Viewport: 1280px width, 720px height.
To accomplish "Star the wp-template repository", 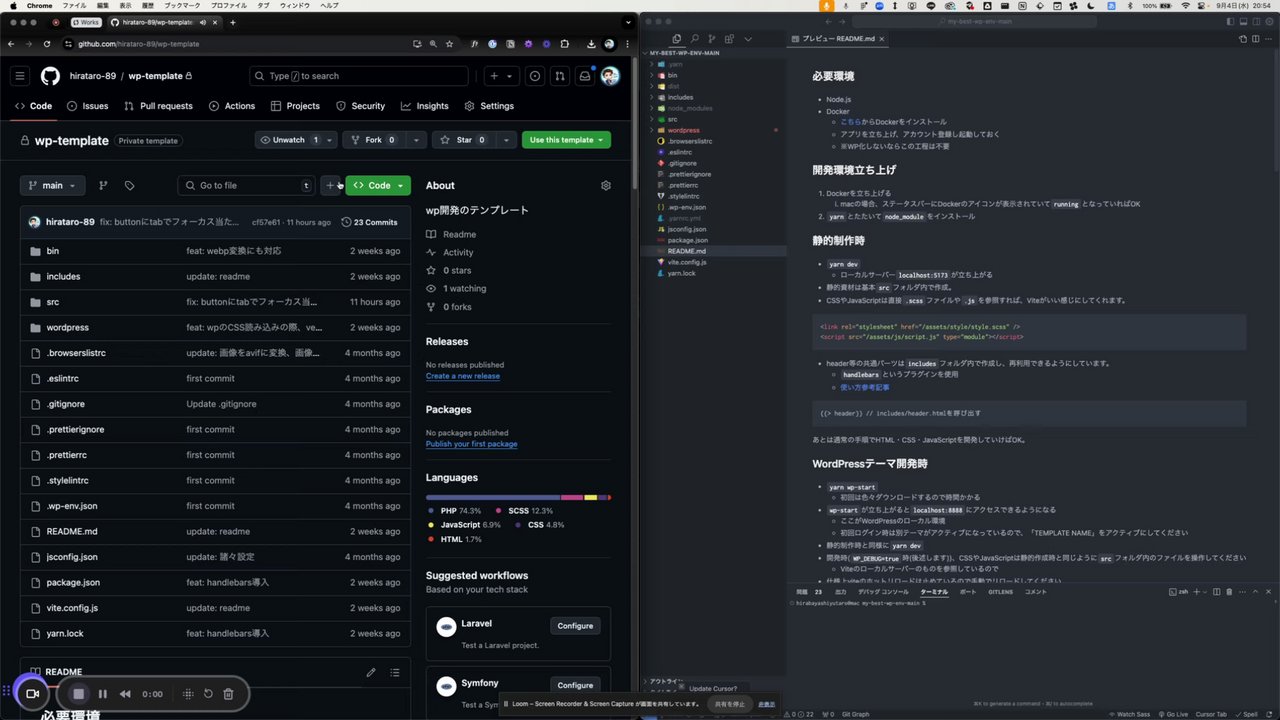I will [x=465, y=140].
